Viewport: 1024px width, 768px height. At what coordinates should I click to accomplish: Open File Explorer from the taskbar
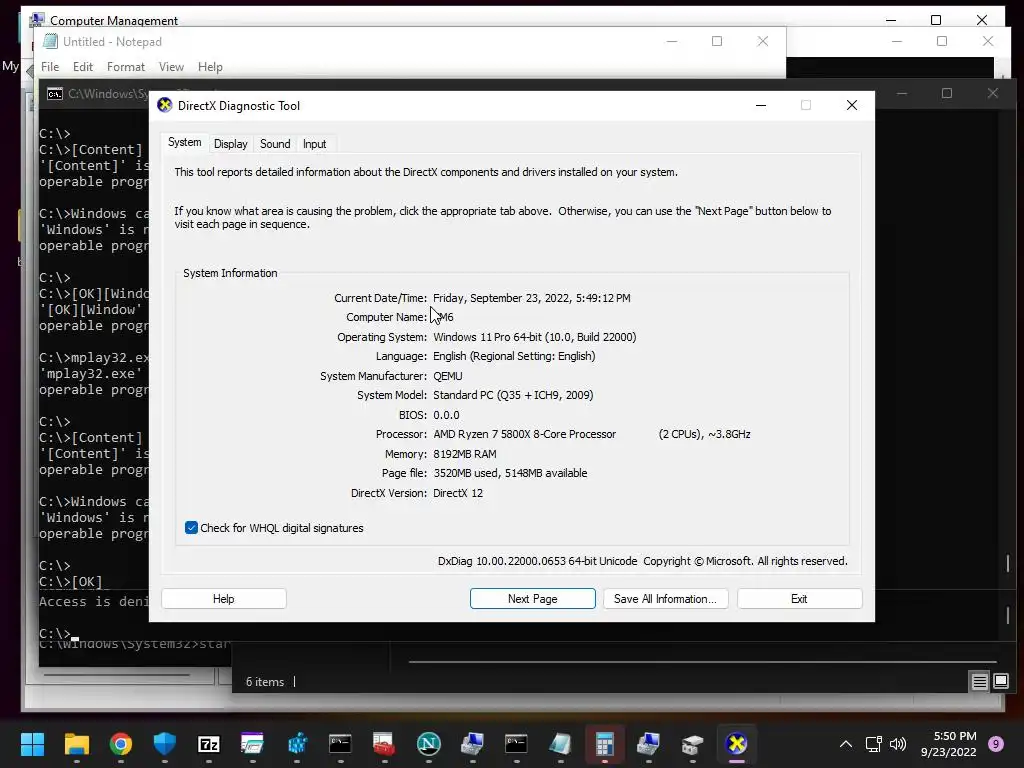click(x=76, y=743)
